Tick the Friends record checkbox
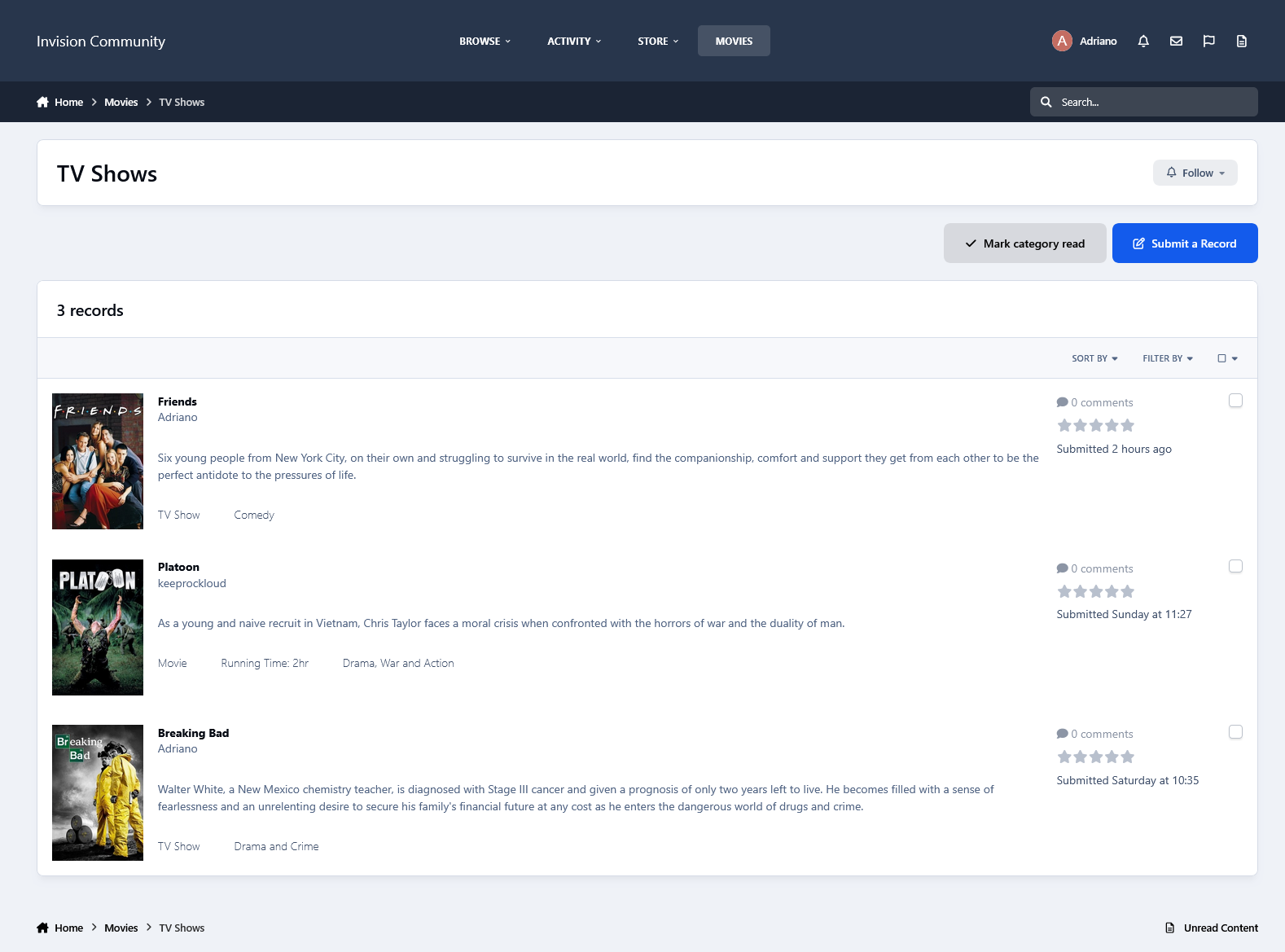The image size is (1285, 952). [1235, 401]
